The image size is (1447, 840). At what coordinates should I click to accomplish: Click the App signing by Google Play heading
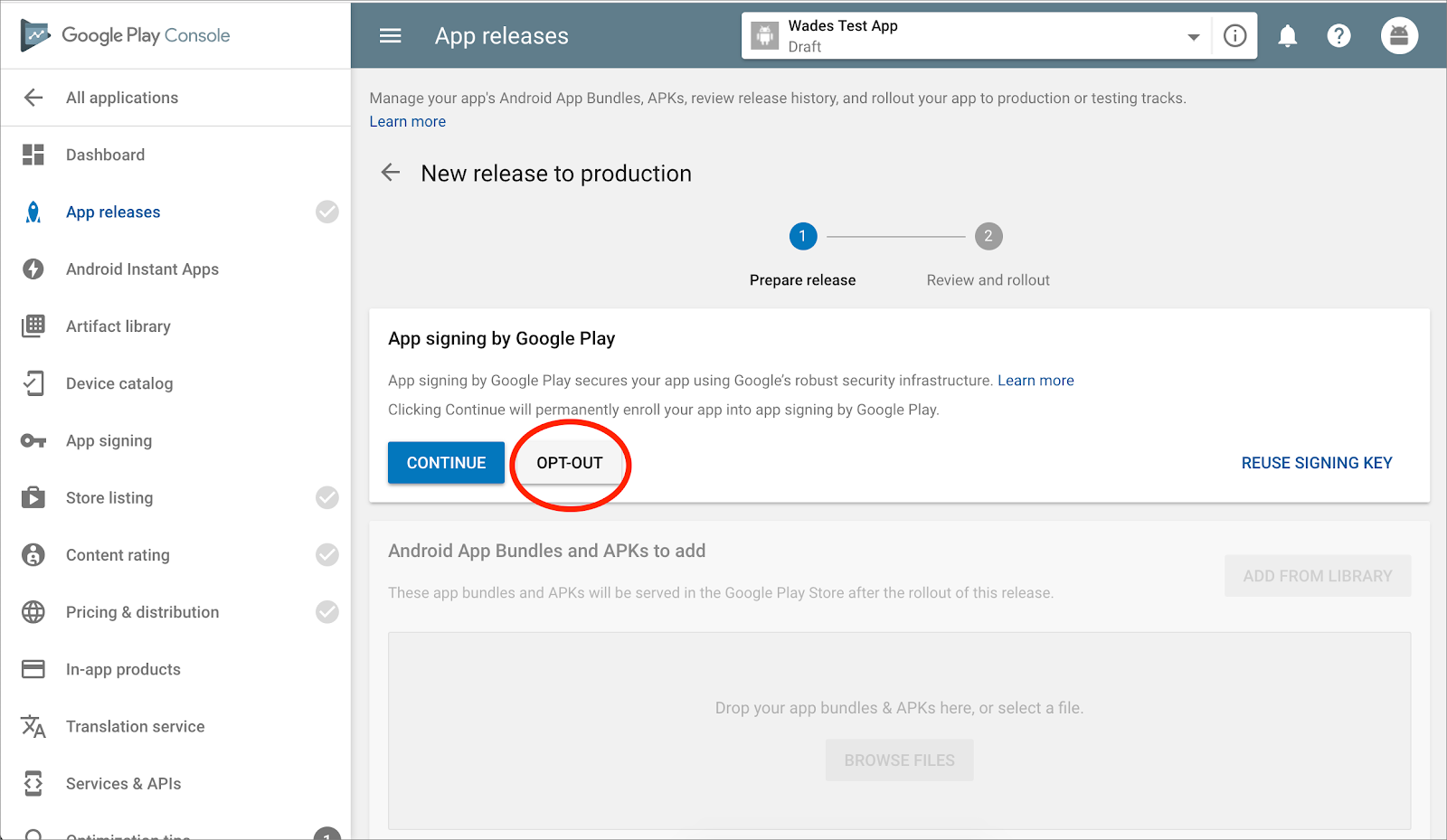pos(502,338)
